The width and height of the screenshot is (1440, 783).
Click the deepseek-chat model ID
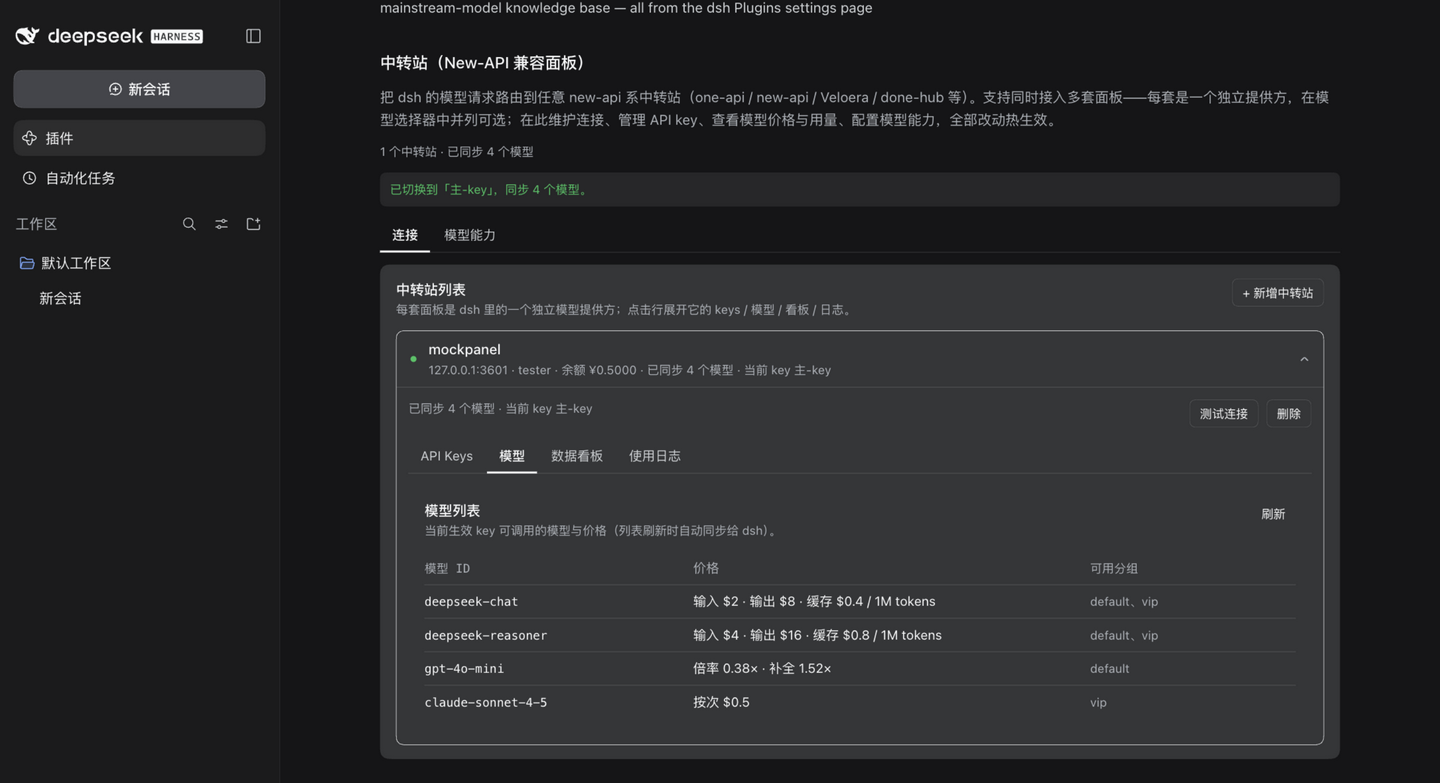pyautogui.click(x=471, y=602)
